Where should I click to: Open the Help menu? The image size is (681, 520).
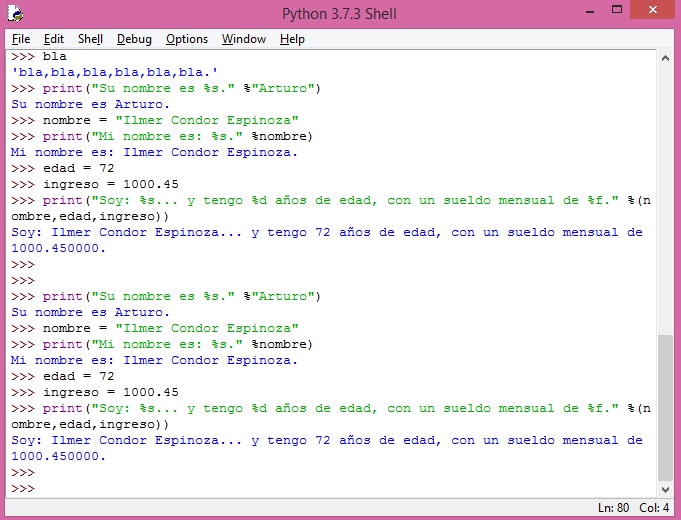pyautogui.click(x=292, y=39)
